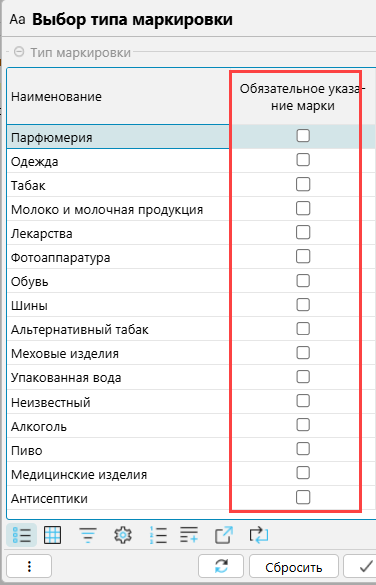Sort by Наименование column header
Screen dimensions: 376x585
56,97
